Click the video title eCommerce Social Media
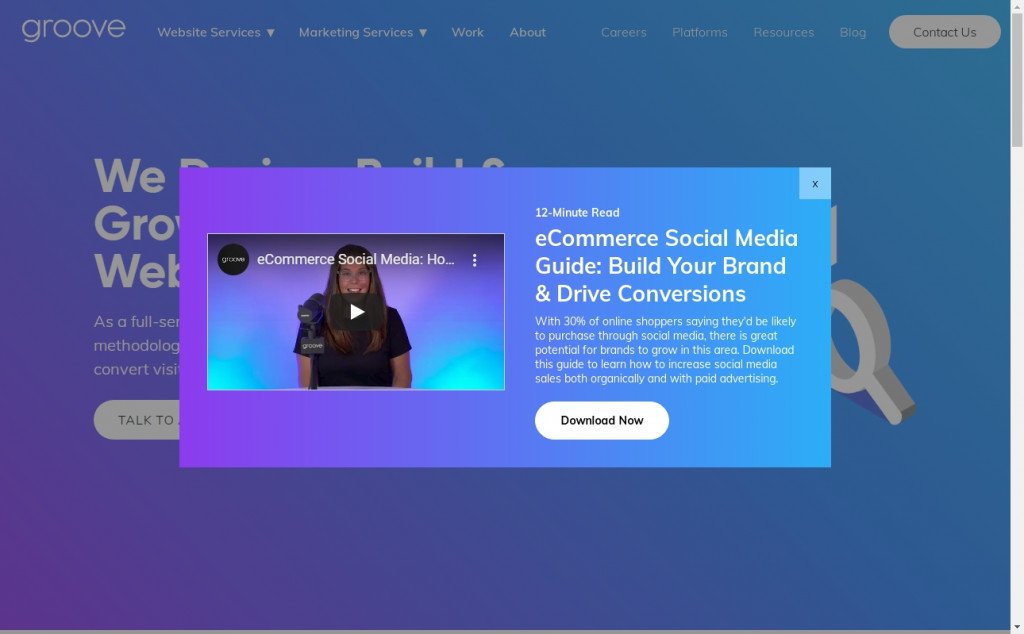The height and width of the screenshot is (634, 1024). click(x=355, y=259)
